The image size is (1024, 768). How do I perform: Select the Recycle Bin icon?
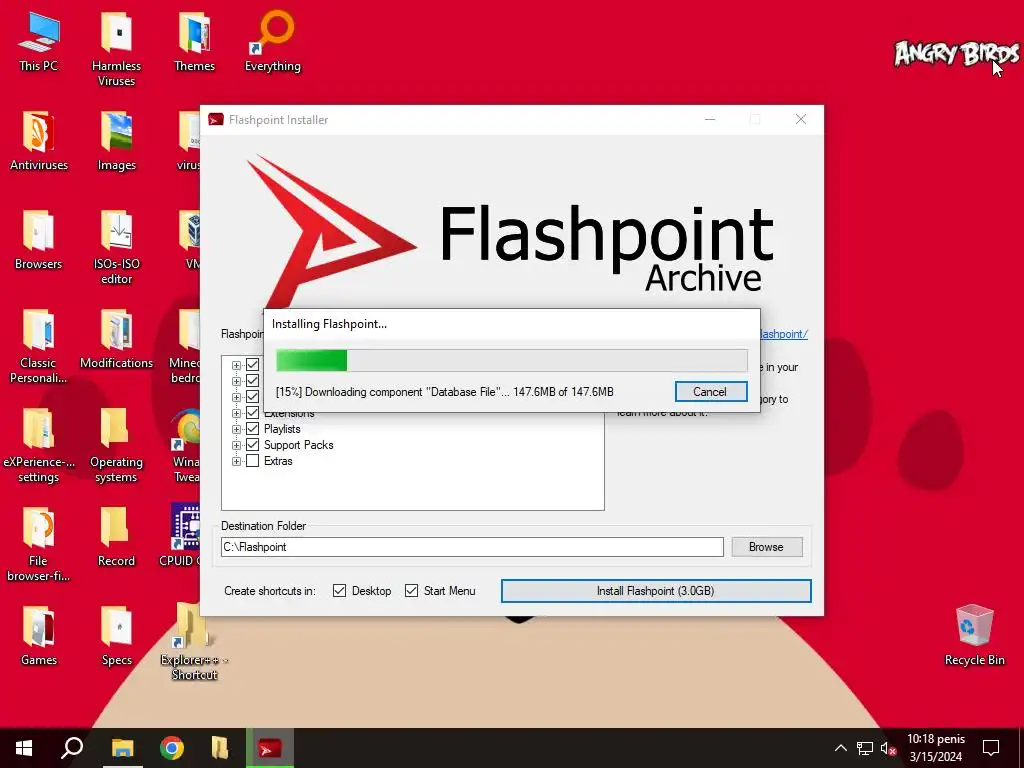coord(974,635)
